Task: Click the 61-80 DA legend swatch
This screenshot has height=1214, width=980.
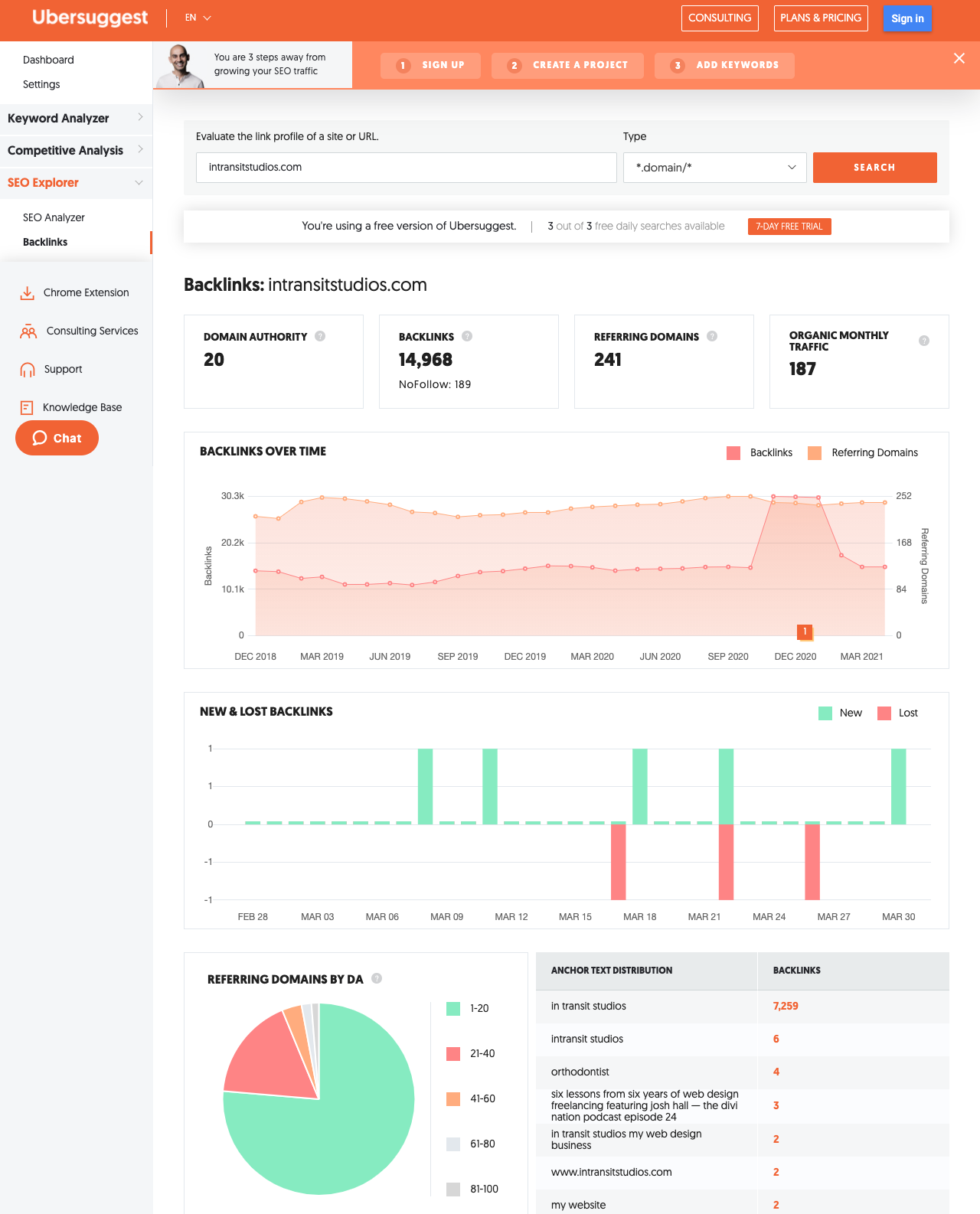Action: 453,1144
